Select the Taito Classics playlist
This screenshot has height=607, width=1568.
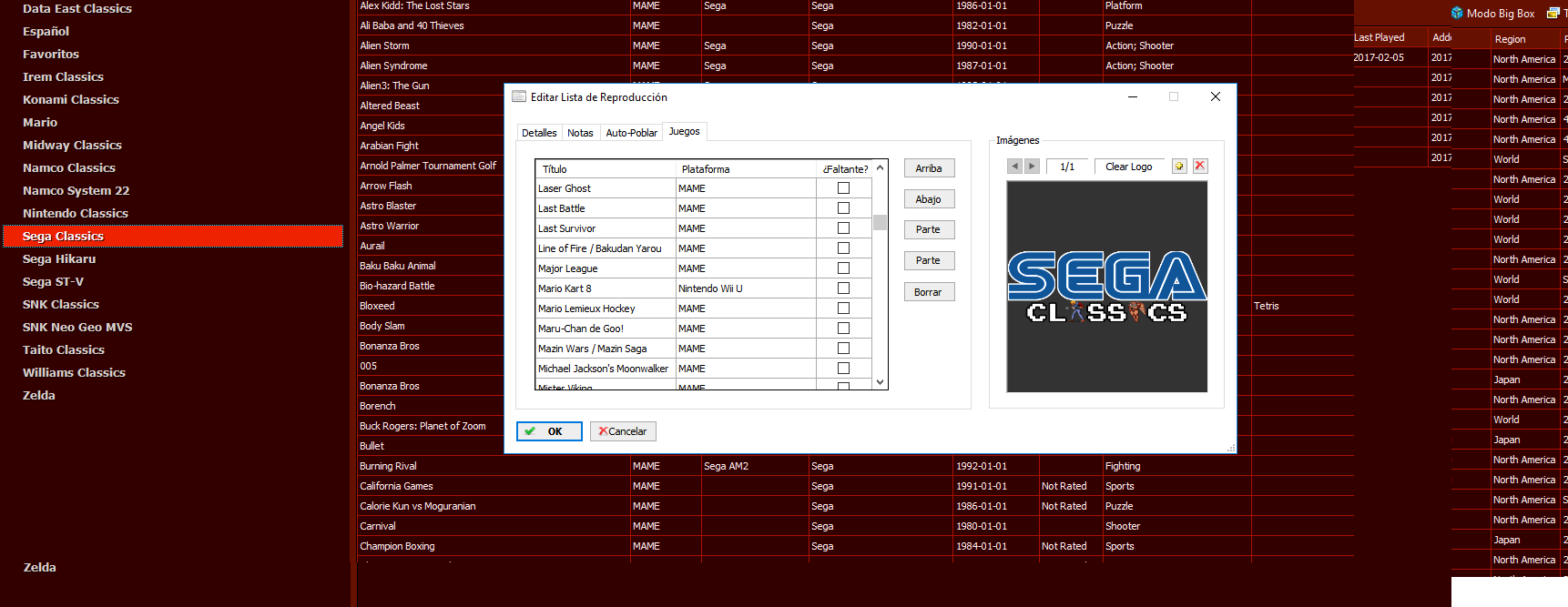tap(64, 350)
